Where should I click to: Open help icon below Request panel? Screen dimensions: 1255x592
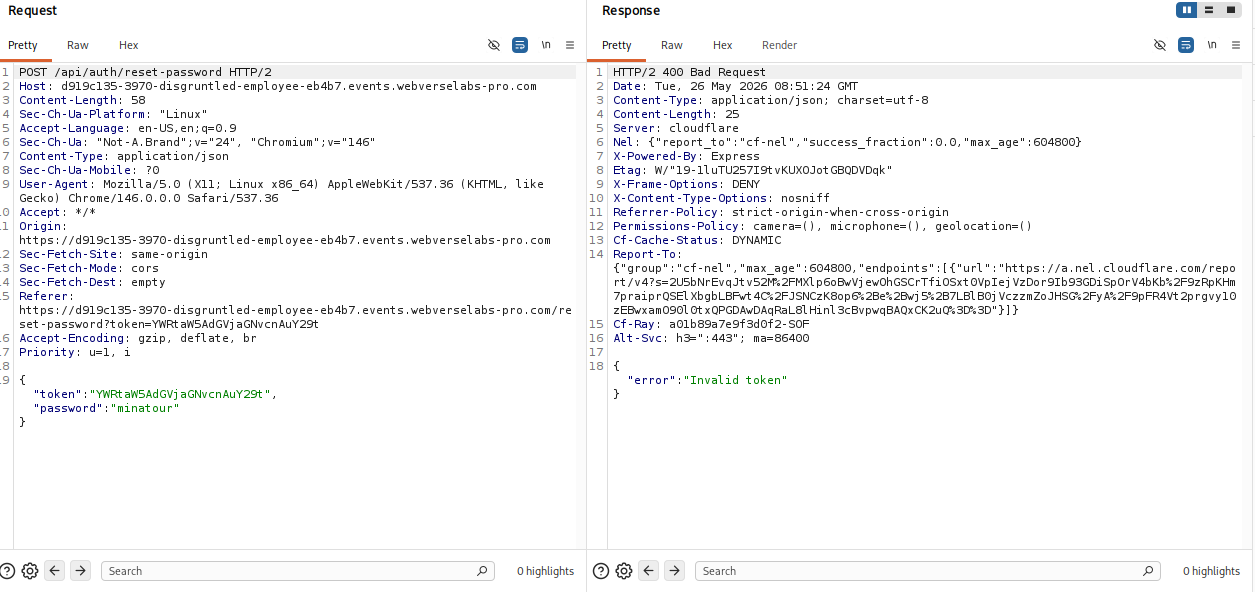tap(8, 571)
